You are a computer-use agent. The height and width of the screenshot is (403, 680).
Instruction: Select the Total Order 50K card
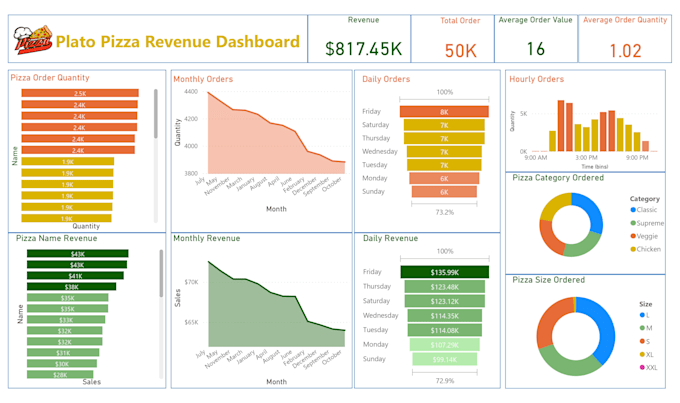pos(452,39)
